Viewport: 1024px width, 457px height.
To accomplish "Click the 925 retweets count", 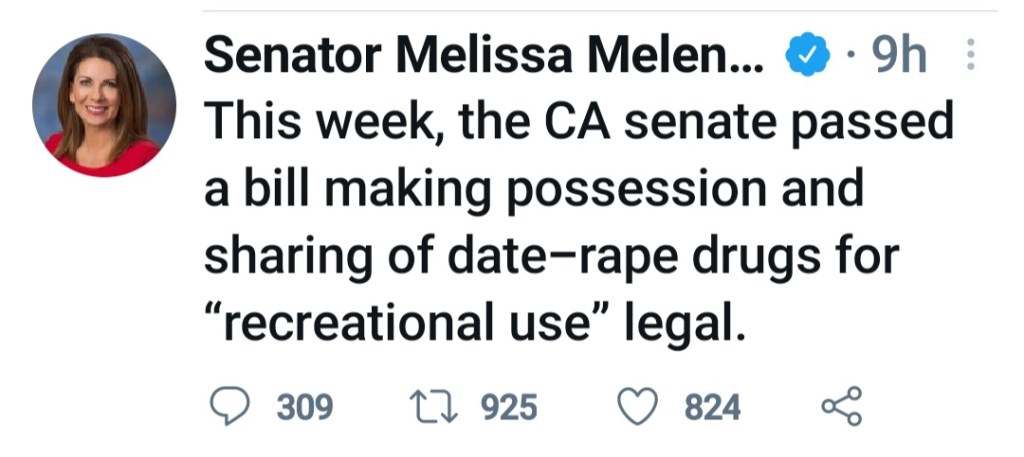I will 509,408.
